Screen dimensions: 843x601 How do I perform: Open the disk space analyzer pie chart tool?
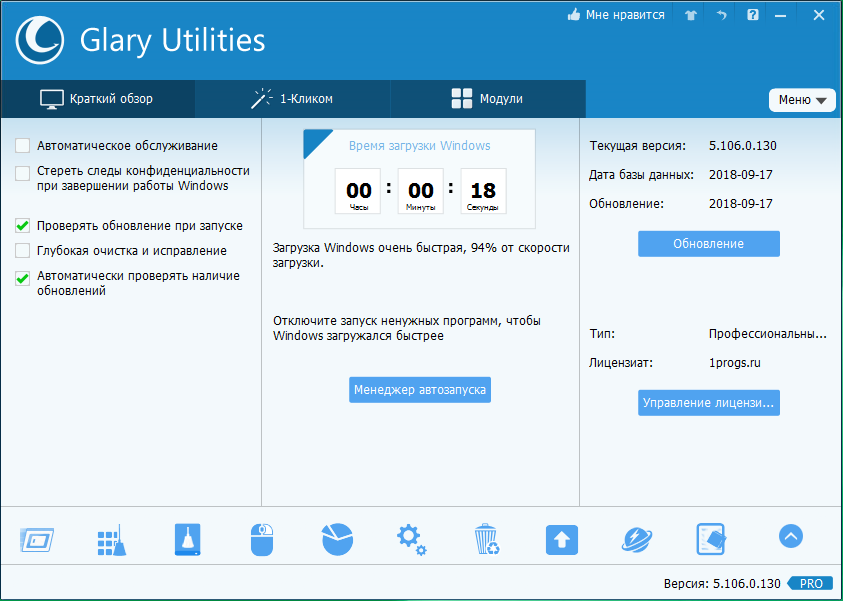(x=336, y=538)
